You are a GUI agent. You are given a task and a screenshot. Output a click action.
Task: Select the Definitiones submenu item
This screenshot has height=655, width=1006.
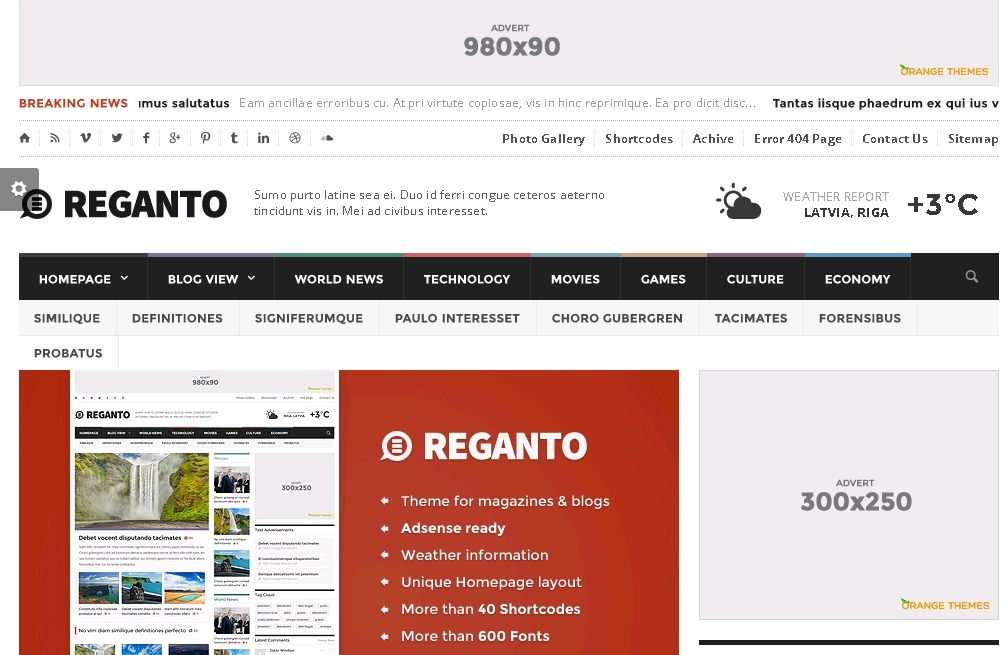pos(177,318)
